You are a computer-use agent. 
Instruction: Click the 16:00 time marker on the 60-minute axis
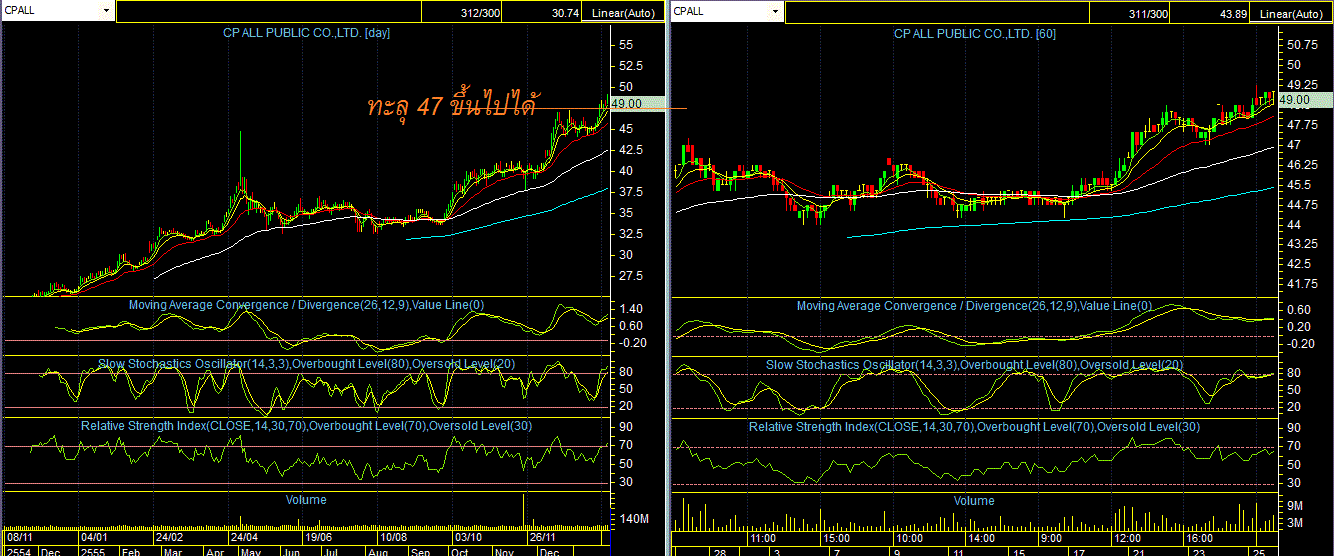click(x=1201, y=537)
